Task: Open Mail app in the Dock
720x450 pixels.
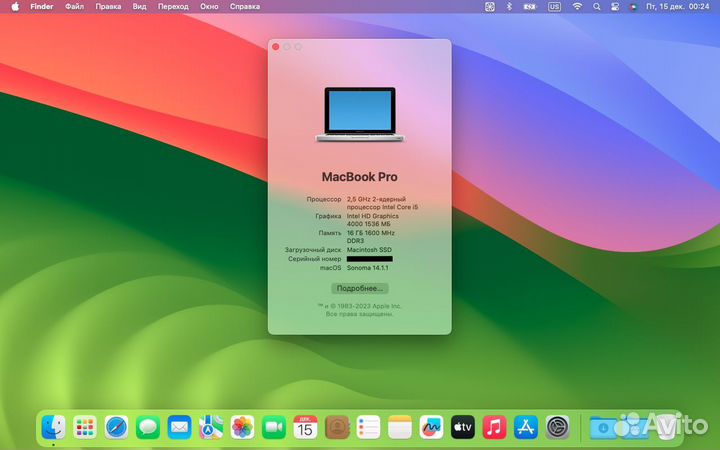Action: [180, 428]
